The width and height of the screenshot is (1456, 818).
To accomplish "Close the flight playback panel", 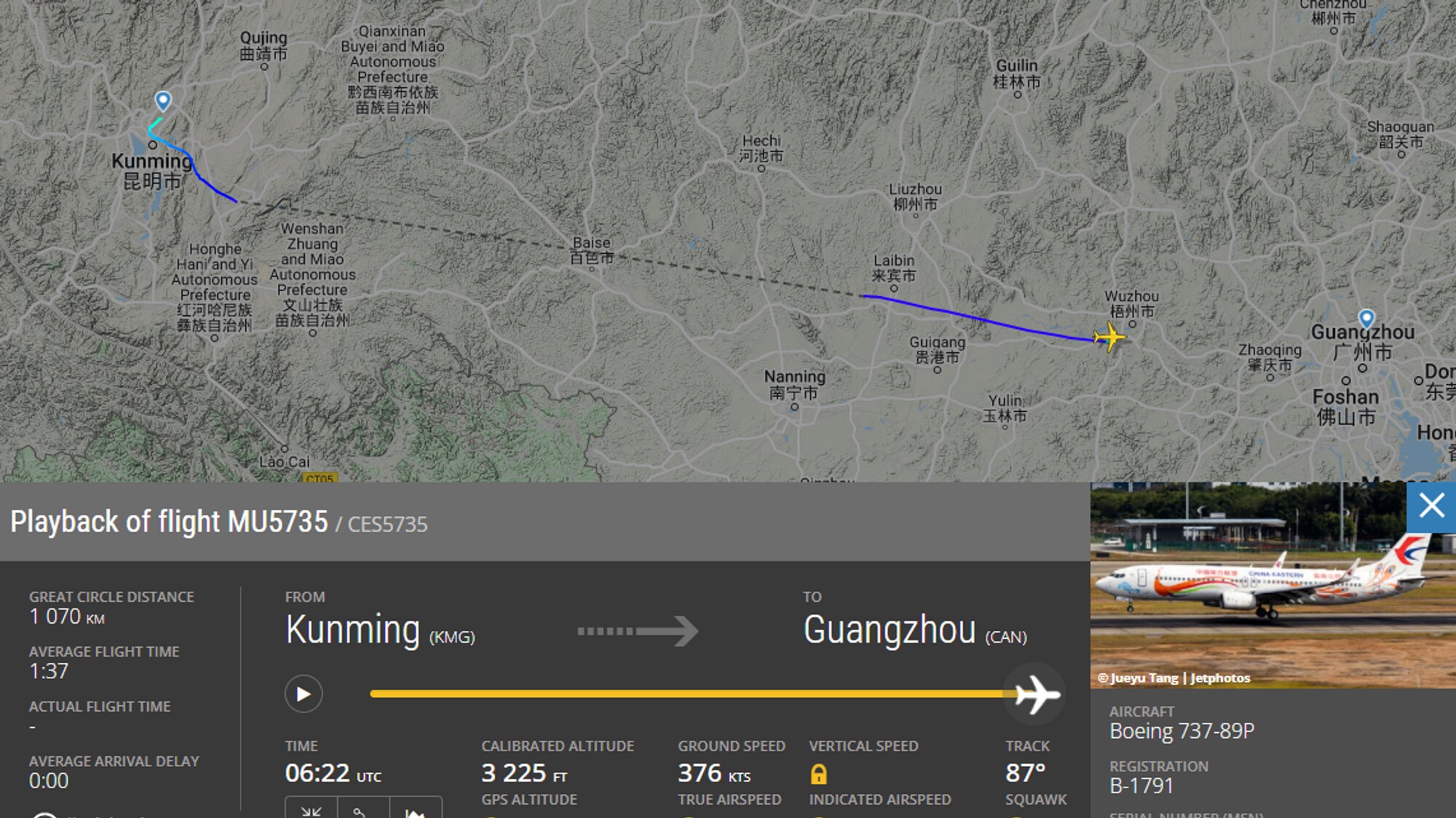I will [x=1431, y=506].
